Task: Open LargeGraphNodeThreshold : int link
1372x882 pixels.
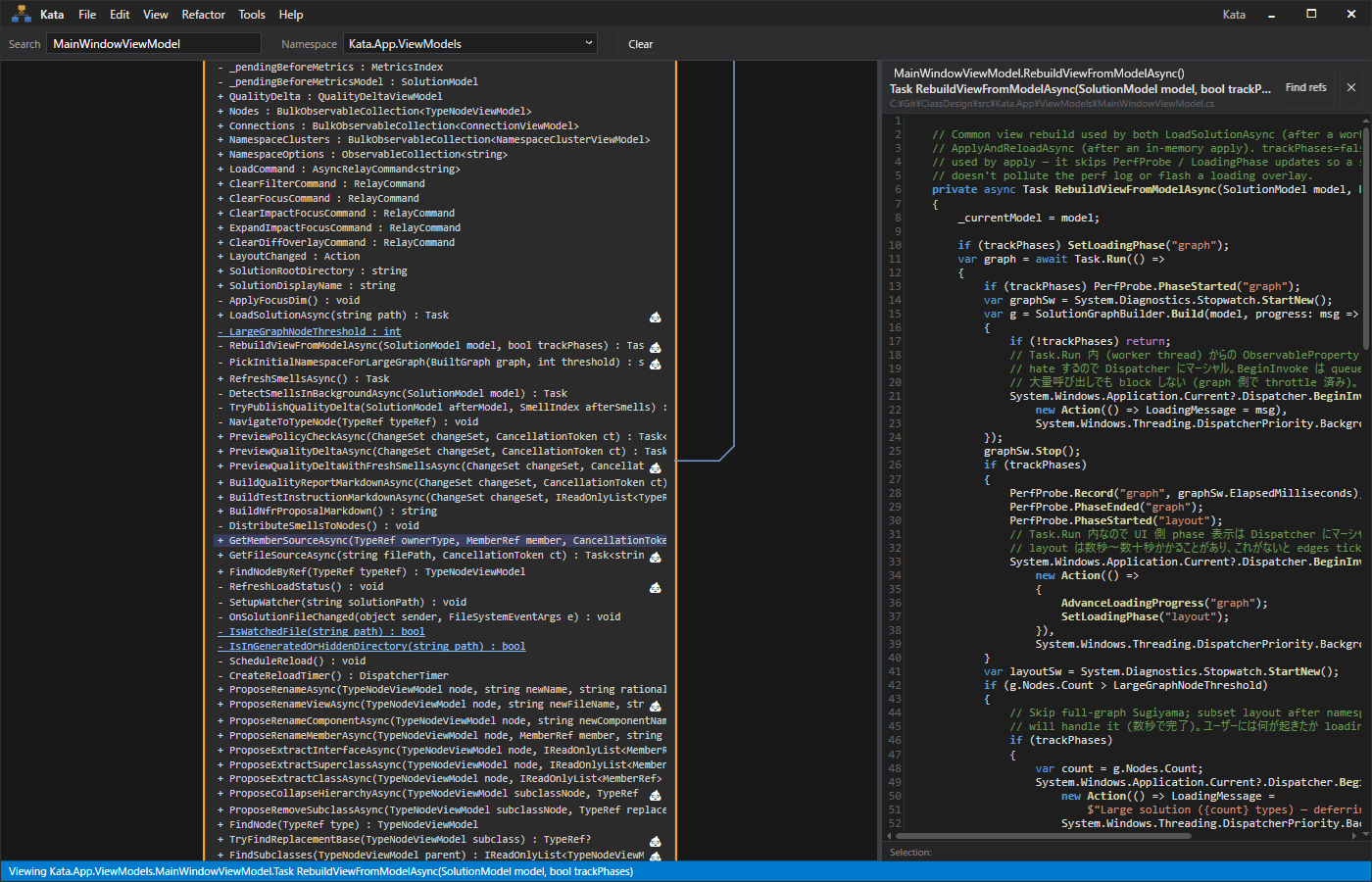Action: [x=309, y=331]
